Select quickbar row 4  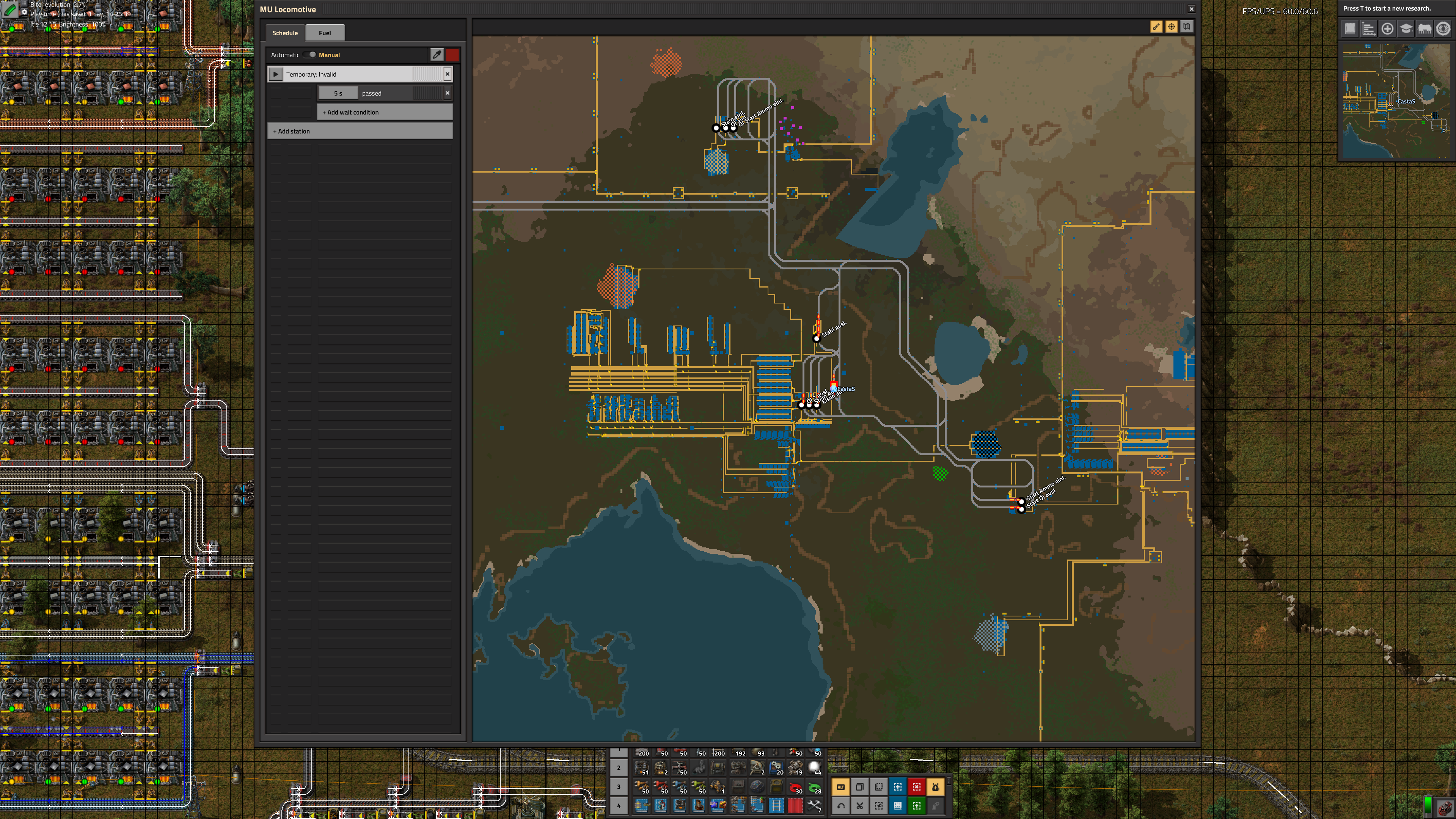click(x=619, y=805)
